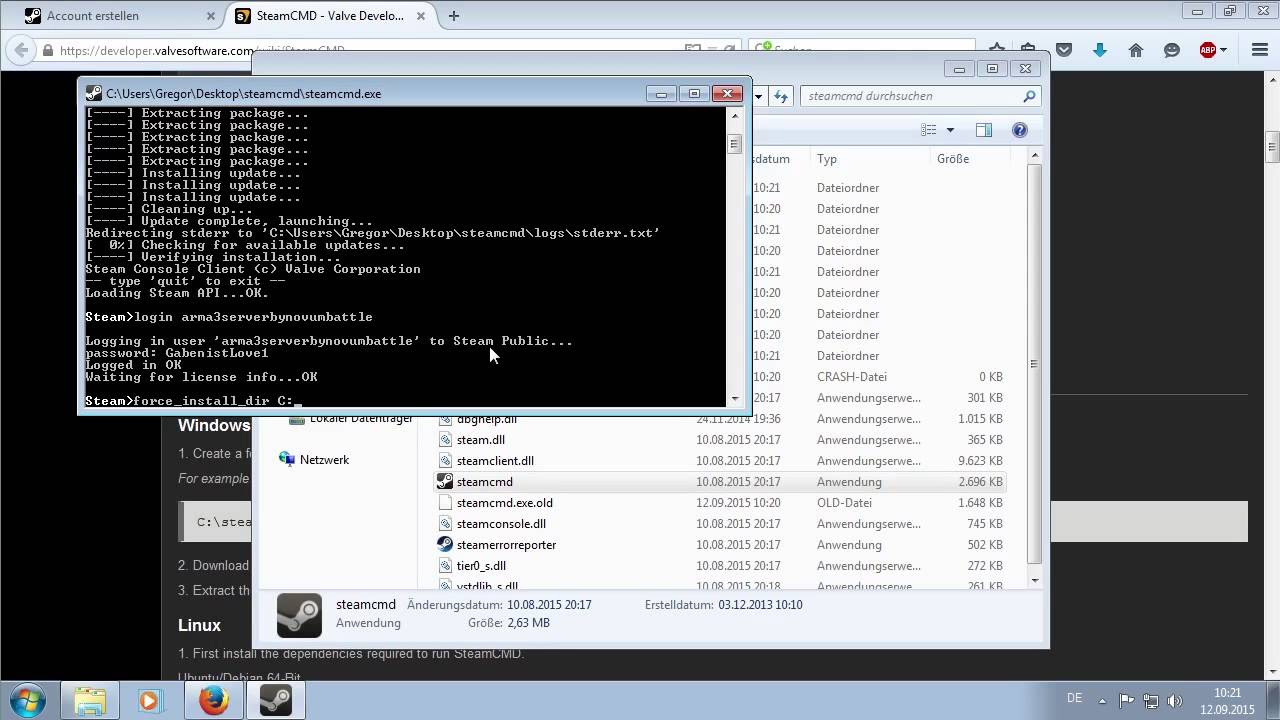Click console scrollbar down arrow
Screen dimensions: 1280x720
pyautogui.click(x=734, y=399)
